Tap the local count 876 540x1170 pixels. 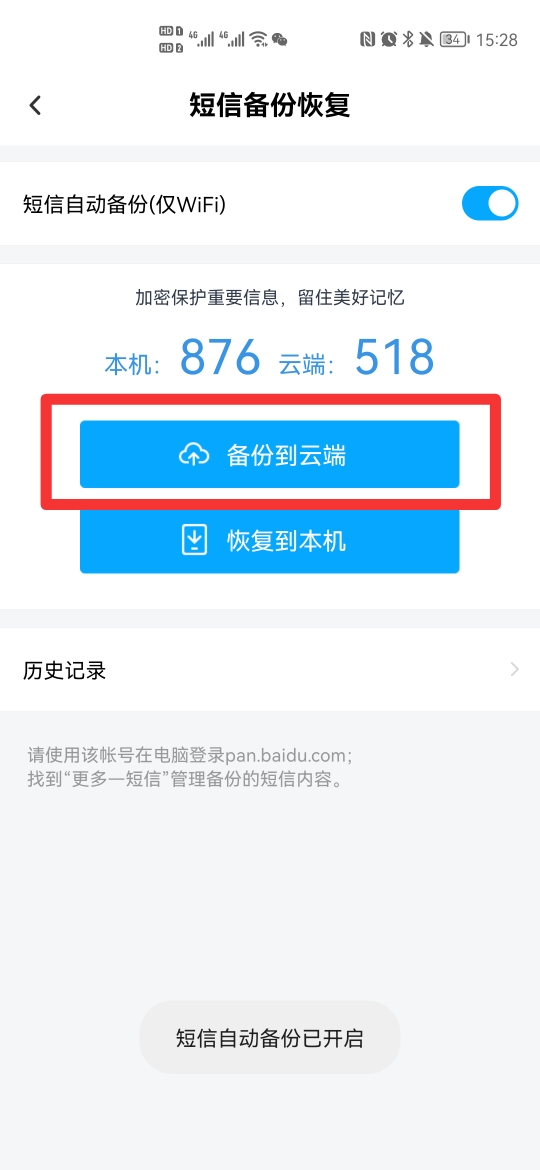point(221,357)
